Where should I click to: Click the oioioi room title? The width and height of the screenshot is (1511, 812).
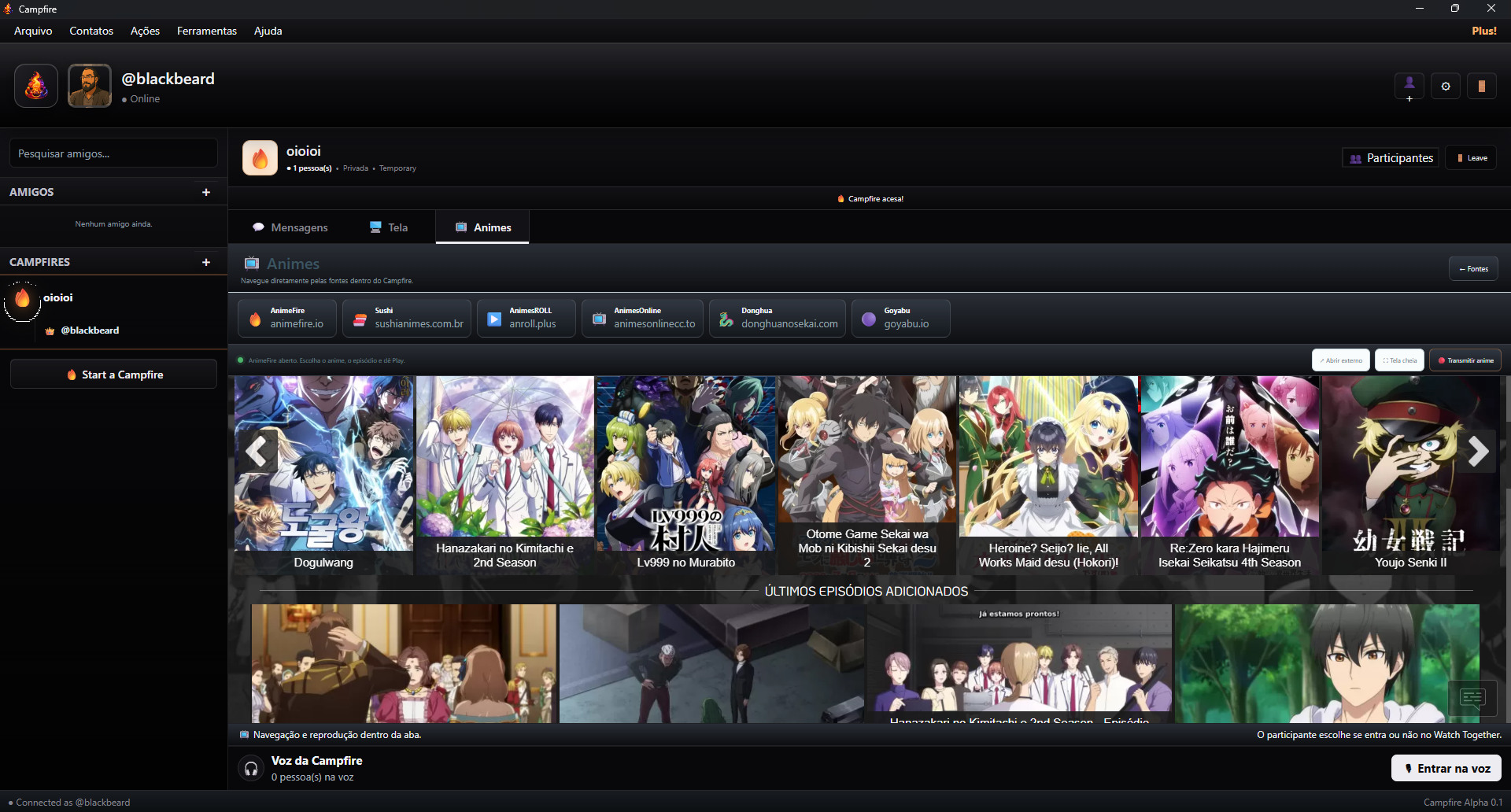point(303,151)
